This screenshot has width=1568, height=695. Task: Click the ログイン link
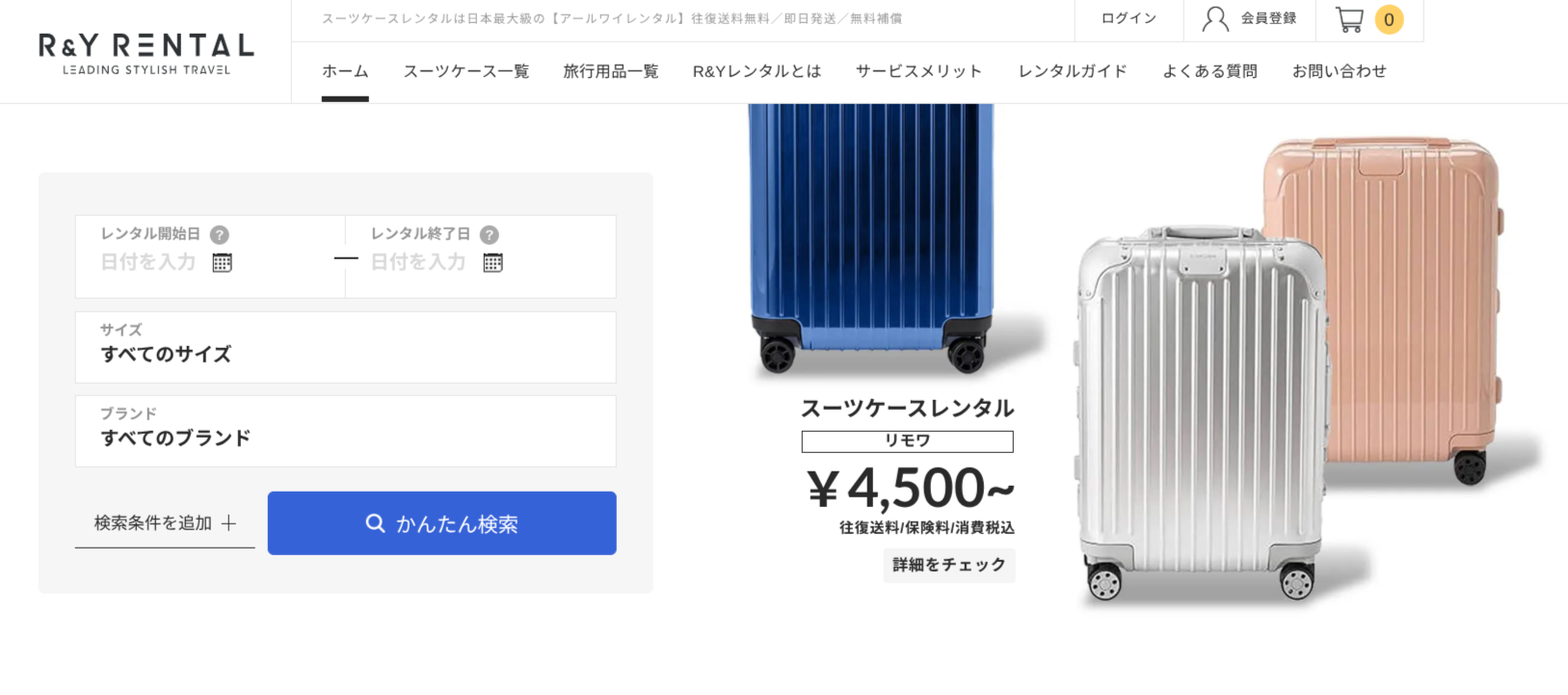coord(1129,18)
